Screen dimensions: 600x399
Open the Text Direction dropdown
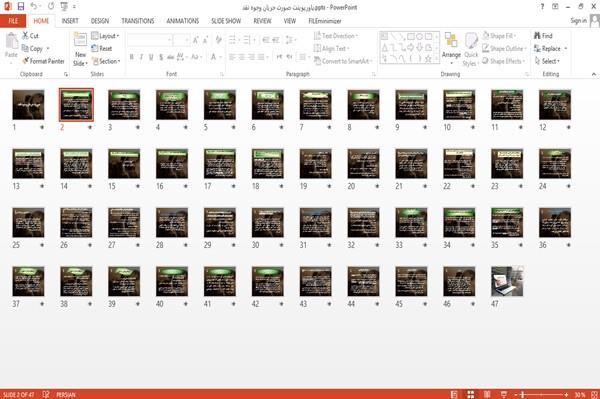coord(336,36)
